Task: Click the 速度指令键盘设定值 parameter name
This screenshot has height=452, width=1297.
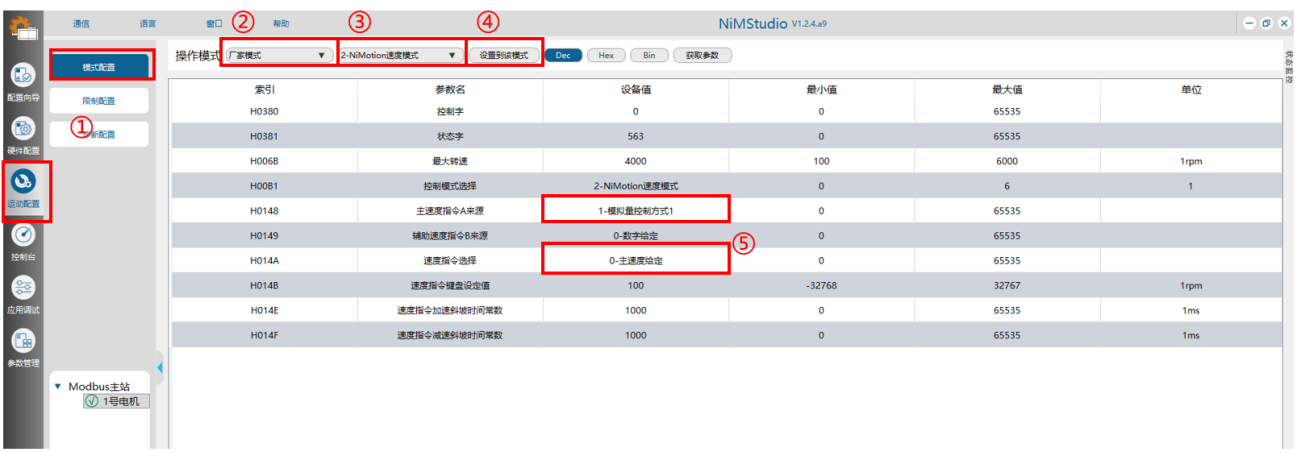Action: [450, 285]
